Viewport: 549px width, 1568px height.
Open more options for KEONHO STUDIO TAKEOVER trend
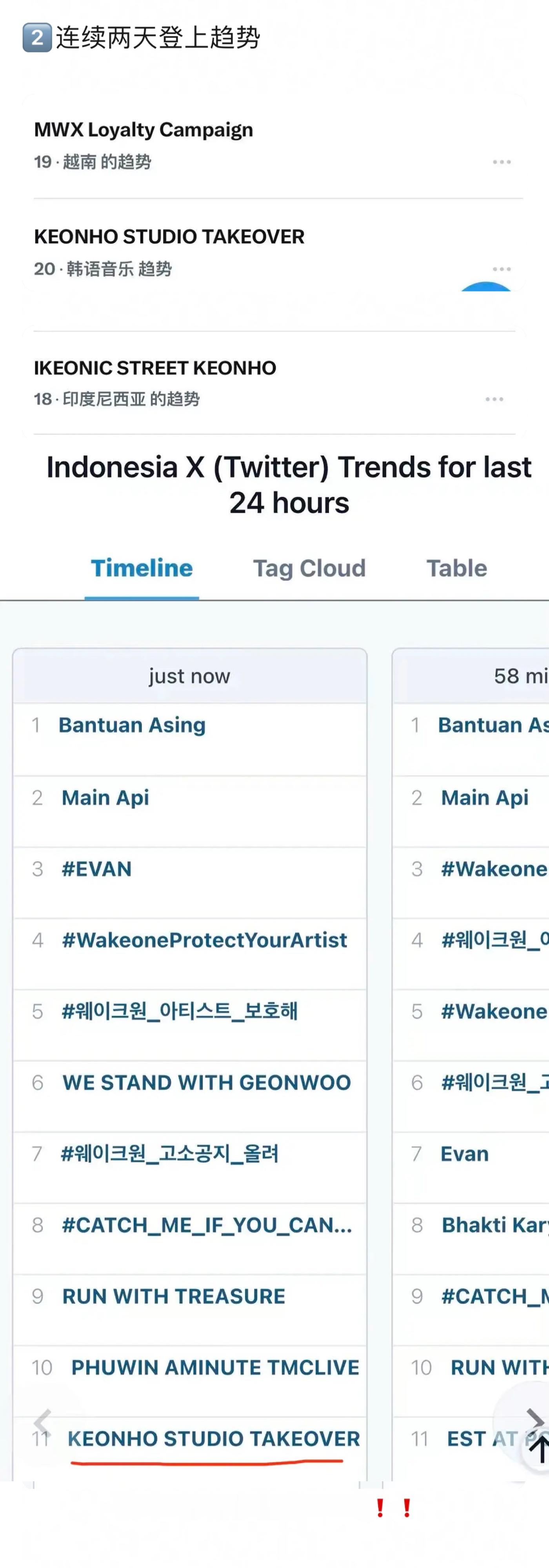pyautogui.click(x=501, y=268)
